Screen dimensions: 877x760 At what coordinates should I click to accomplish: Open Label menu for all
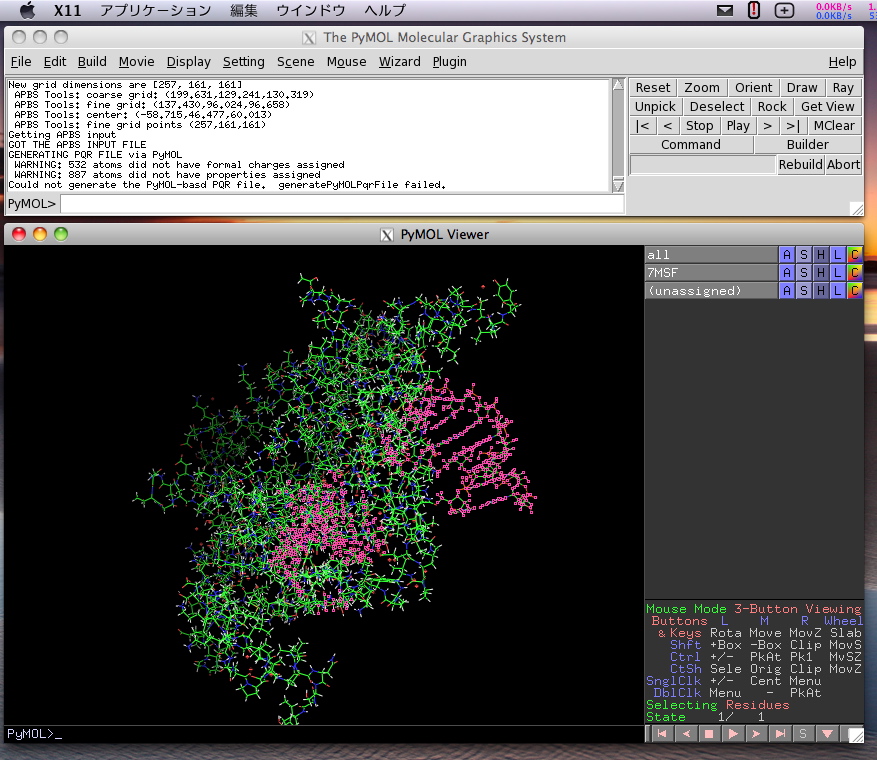coord(837,255)
